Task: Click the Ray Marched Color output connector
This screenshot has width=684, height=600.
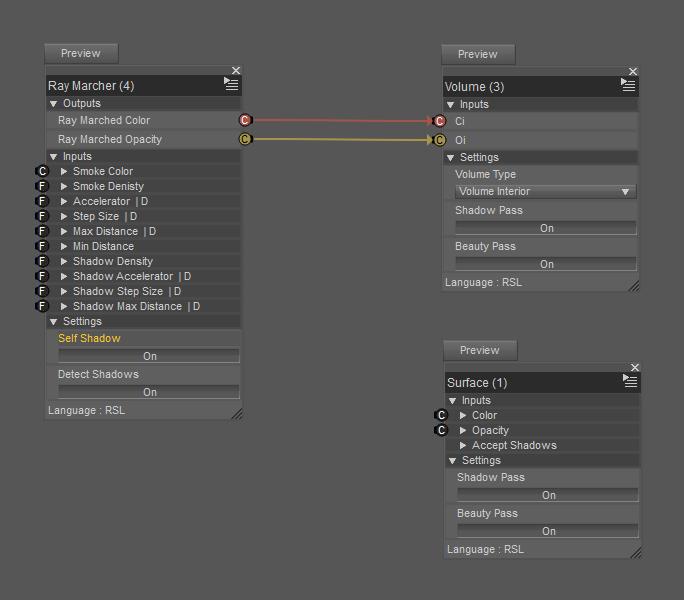Action: (245, 120)
